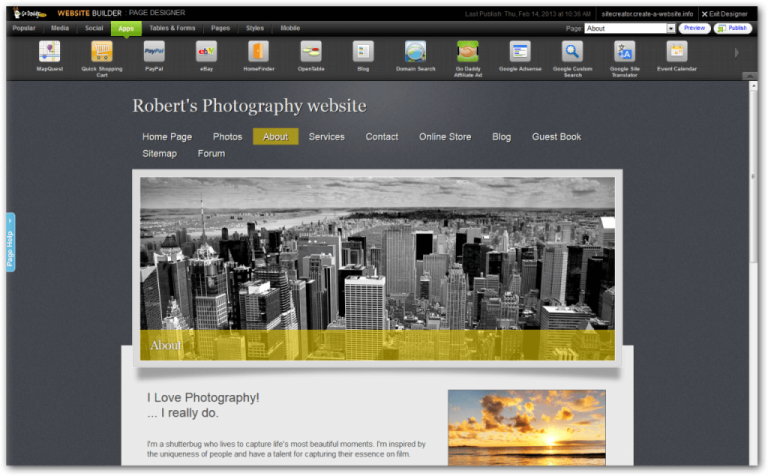Choose the Google Adsense app
This screenshot has height=476, width=768.
(520, 52)
